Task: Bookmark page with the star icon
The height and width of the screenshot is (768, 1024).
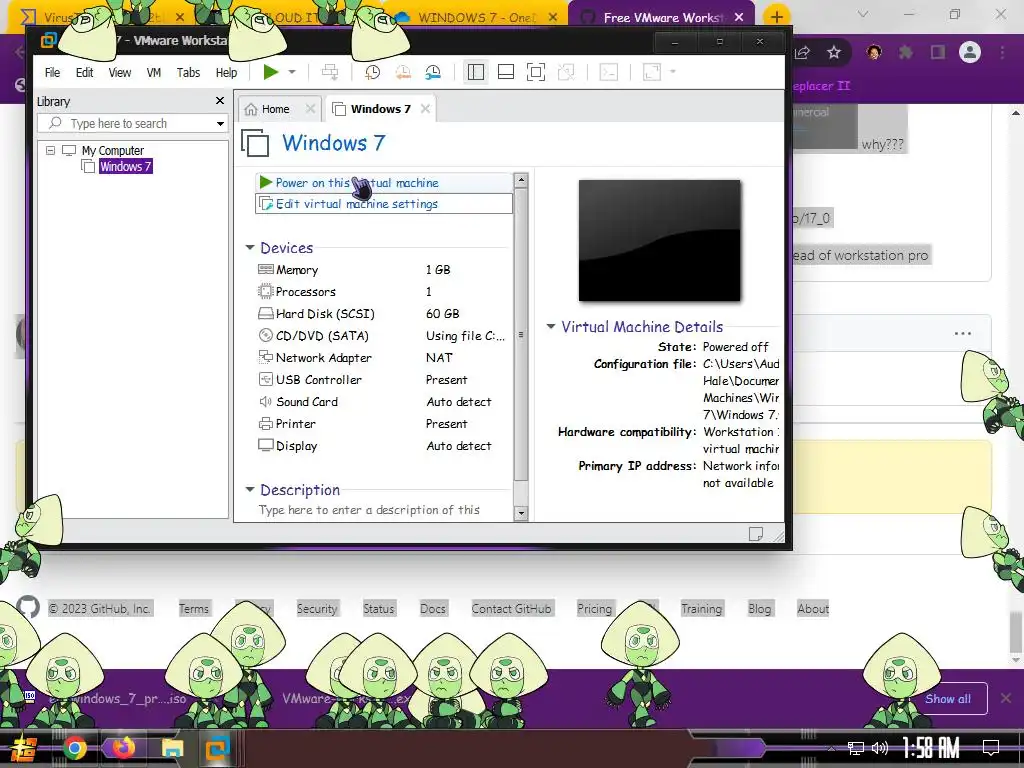Action: [834, 52]
